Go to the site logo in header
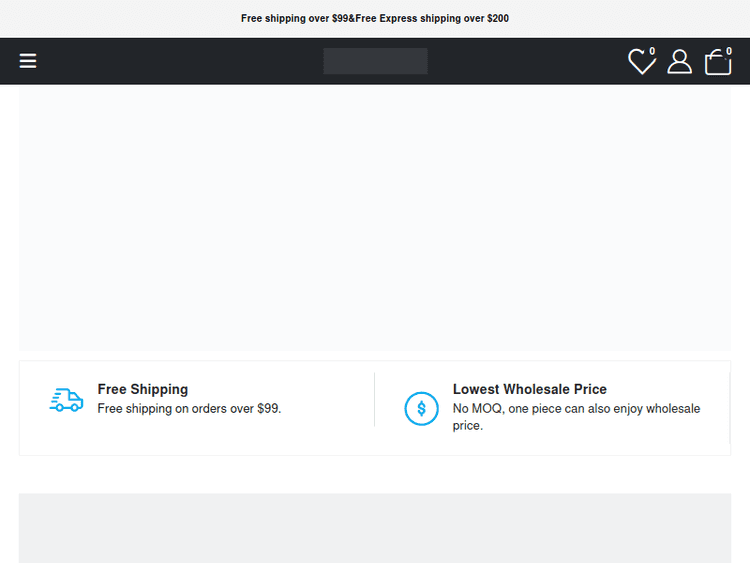 point(375,61)
